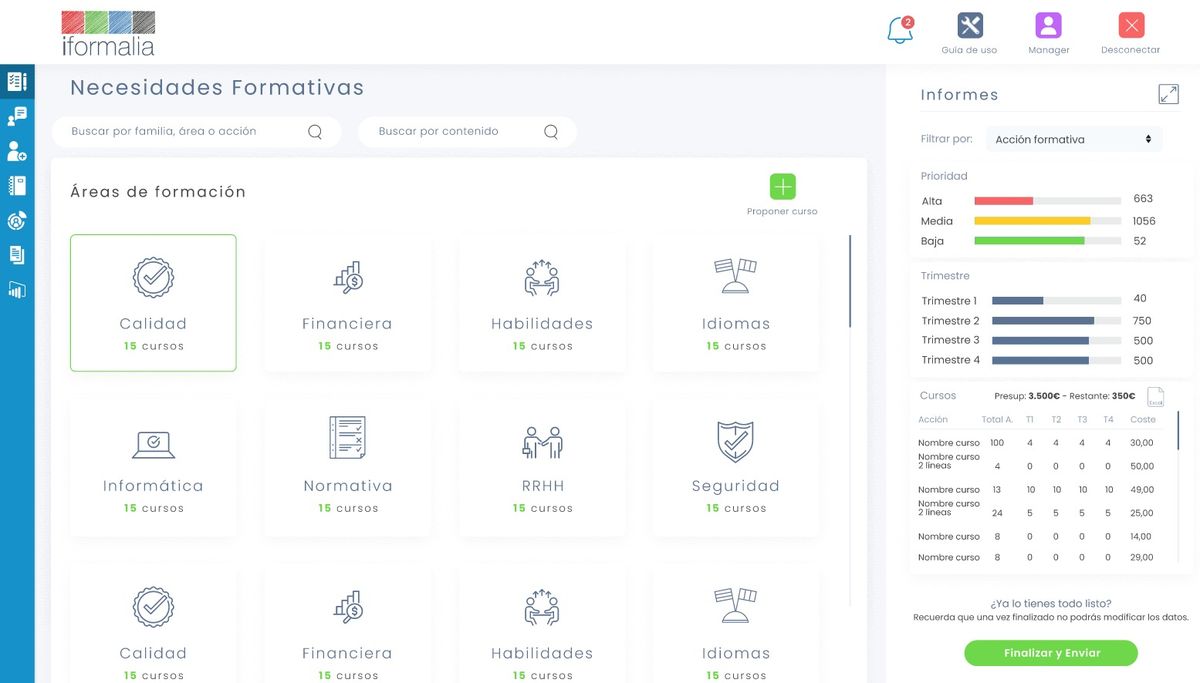Click the Habilidades people icon in first row
The height and width of the screenshot is (683, 1200).
coord(541,277)
